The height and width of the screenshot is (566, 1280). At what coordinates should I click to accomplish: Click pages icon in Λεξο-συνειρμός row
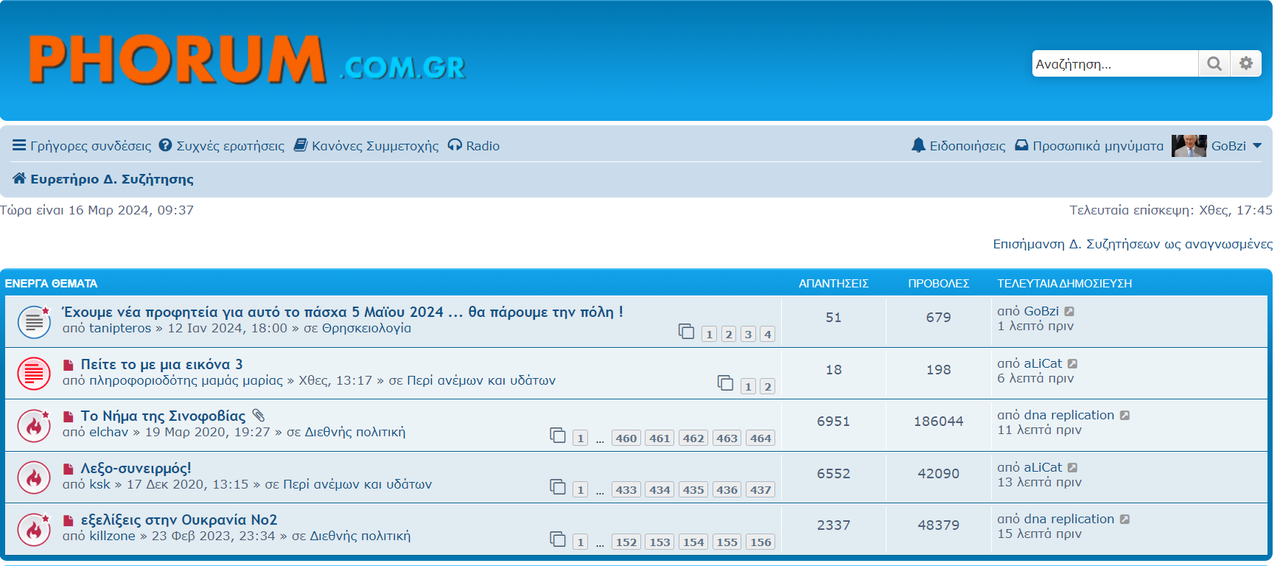558,487
